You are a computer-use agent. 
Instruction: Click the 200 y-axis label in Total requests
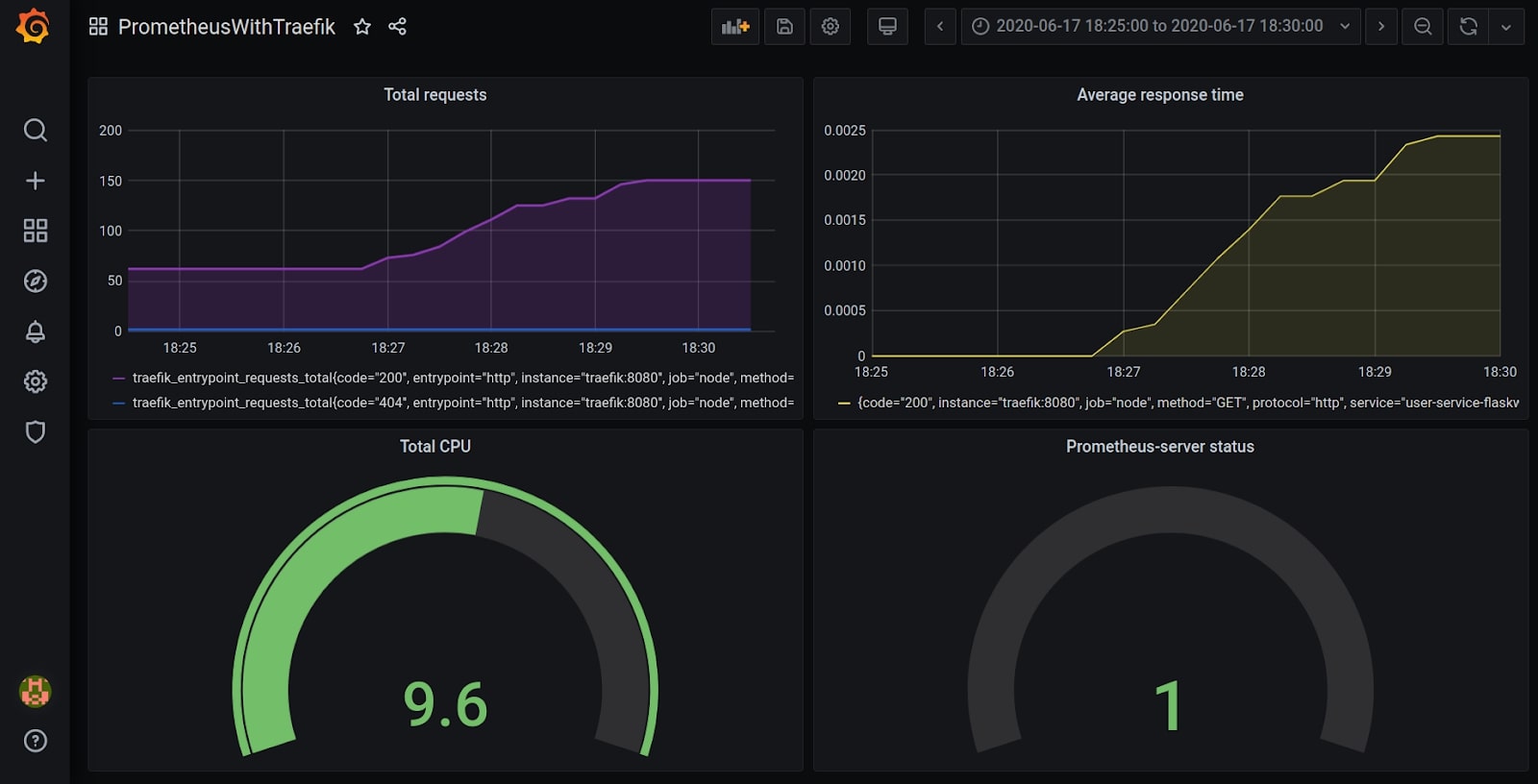click(x=111, y=131)
